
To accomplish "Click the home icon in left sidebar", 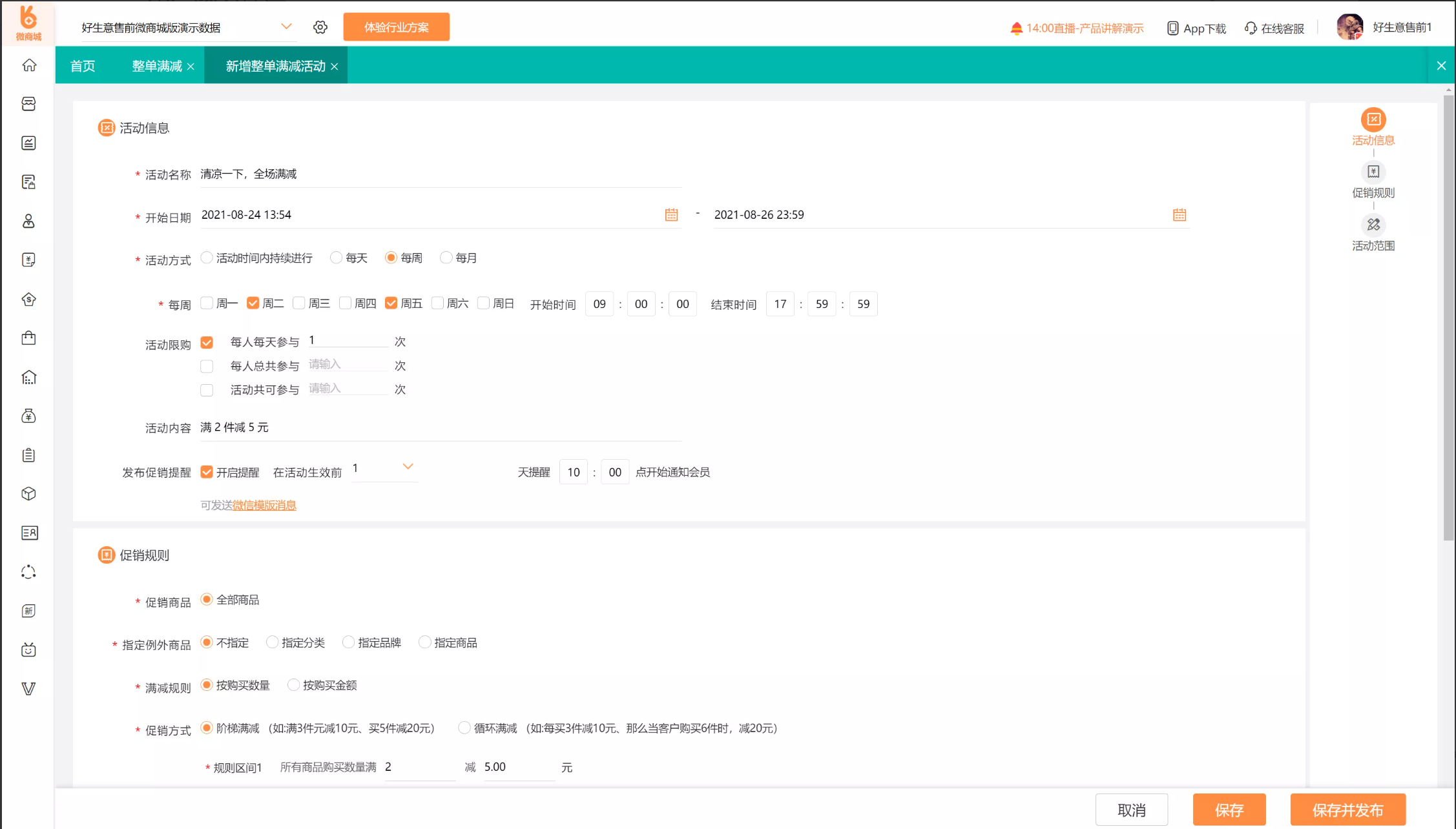I will 29,65.
